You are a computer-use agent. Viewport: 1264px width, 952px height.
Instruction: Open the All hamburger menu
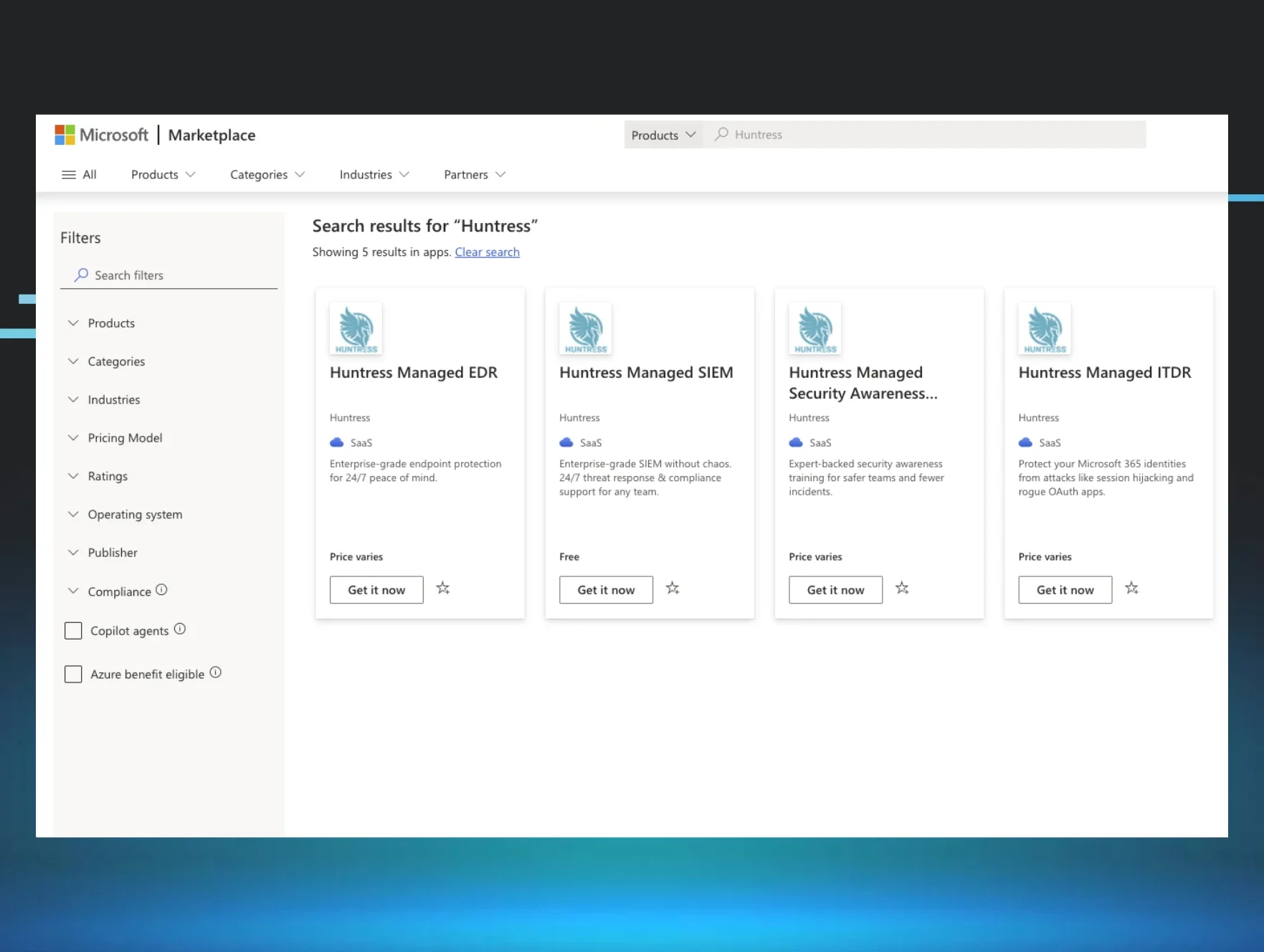tap(79, 175)
